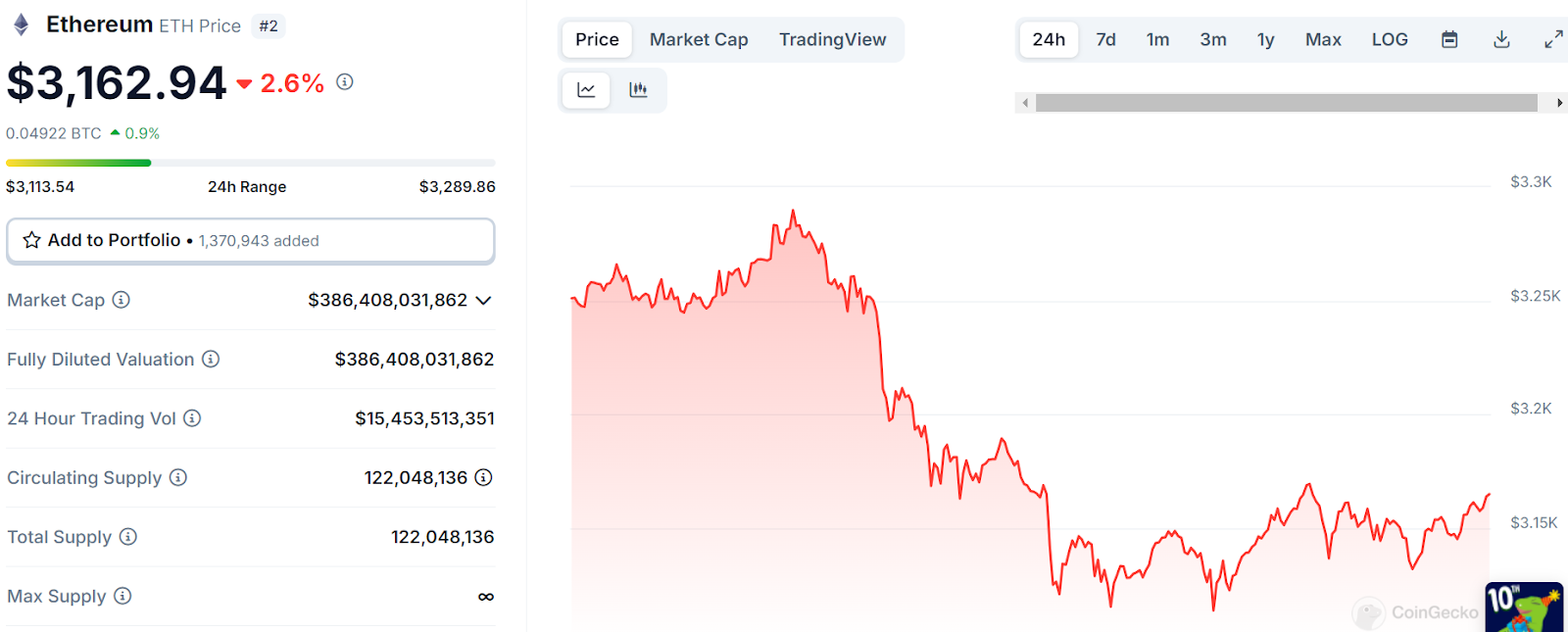The width and height of the screenshot is (1568, 632).
Task: Open the price change percentage info tooltip
Action: [343, 82]
